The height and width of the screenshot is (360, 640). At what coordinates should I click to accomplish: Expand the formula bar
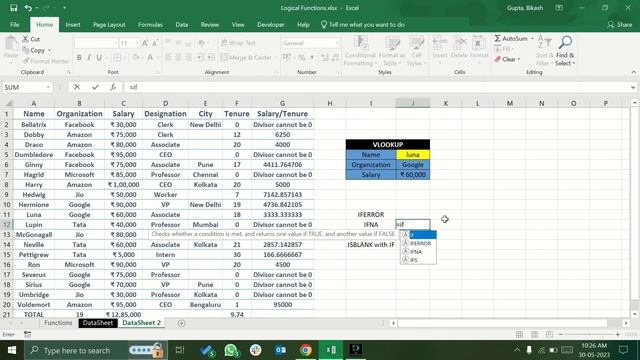[633, 87]
